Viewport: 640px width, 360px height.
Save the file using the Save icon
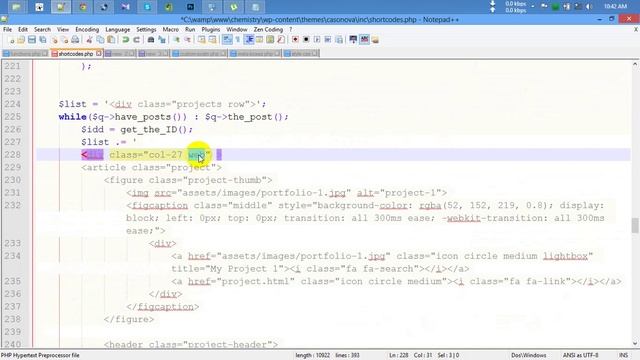coord(32,40)
